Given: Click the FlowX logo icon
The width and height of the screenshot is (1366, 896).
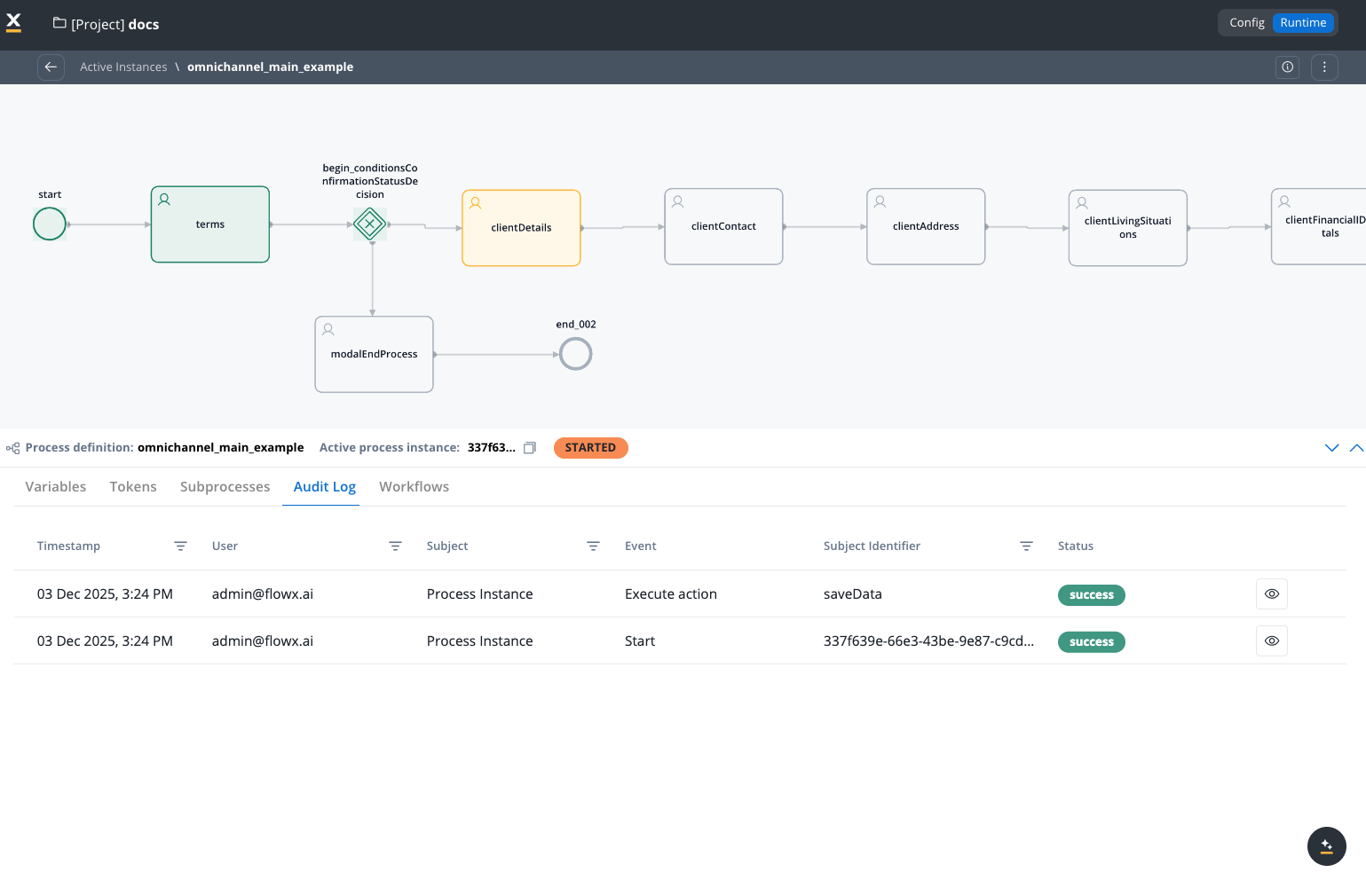Looking at the screenshot, I should point(14,23).
